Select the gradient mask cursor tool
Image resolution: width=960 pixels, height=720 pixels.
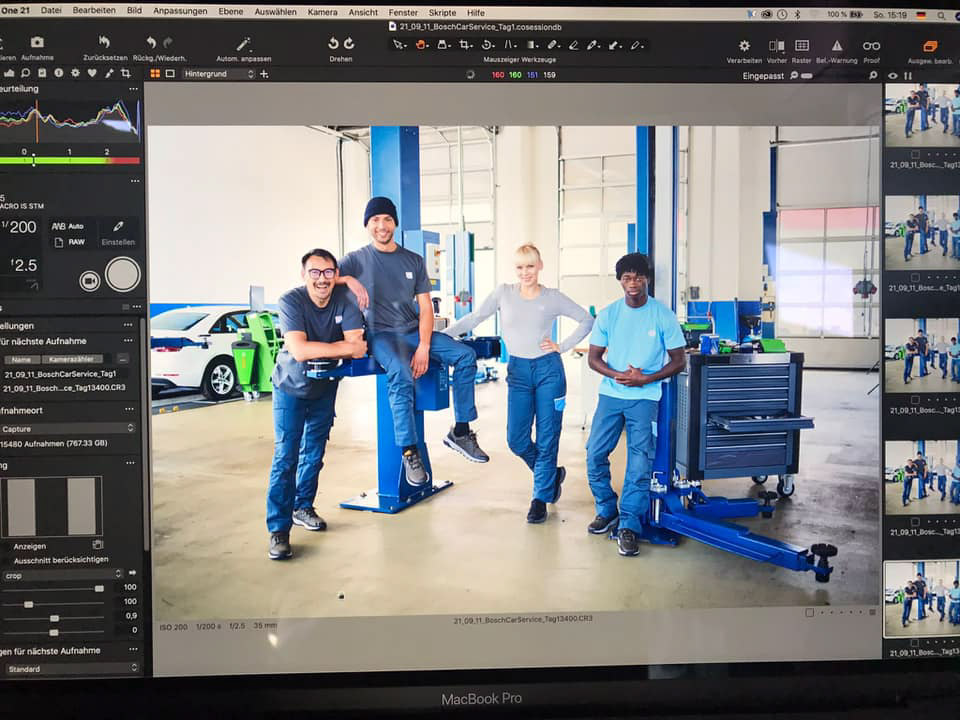pyautogui.click(x=532, y=45)
